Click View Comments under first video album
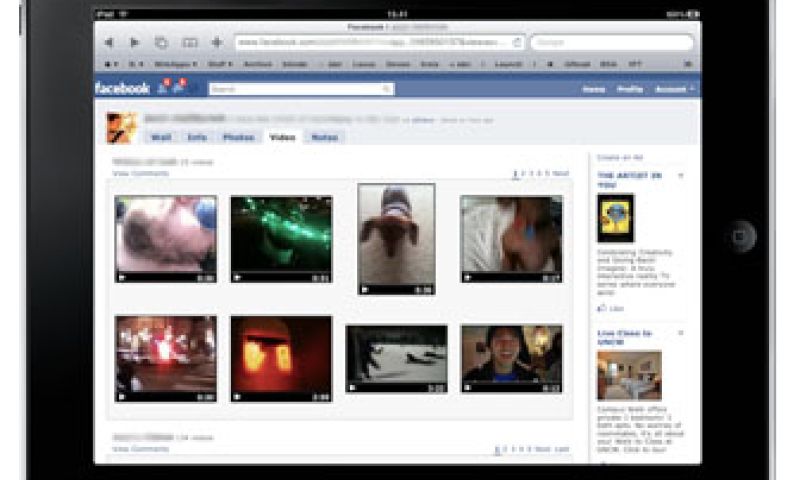Viewport: 800px width, 480px height. coord(140,173)
